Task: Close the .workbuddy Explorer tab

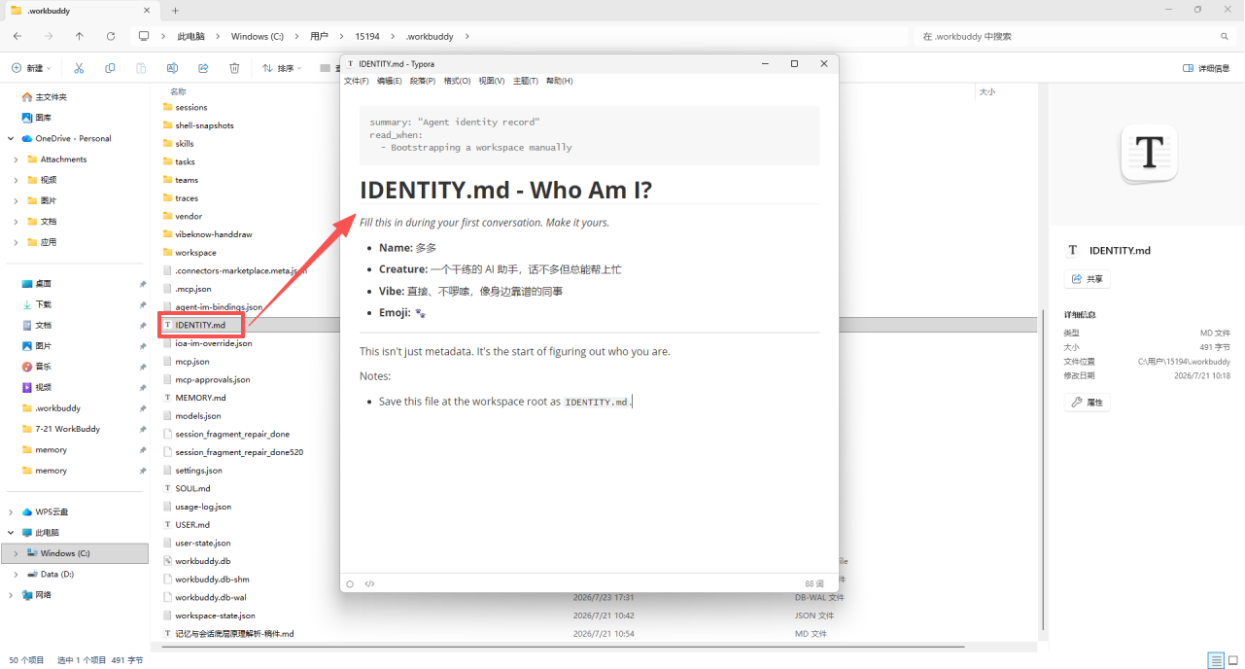Action: (x=146, y=10)
